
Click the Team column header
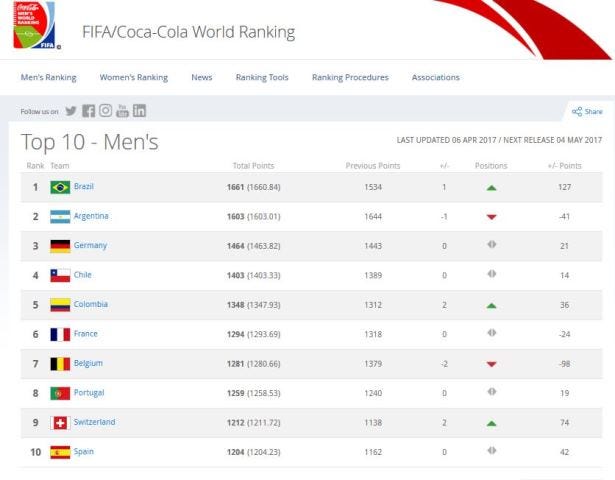60,165
